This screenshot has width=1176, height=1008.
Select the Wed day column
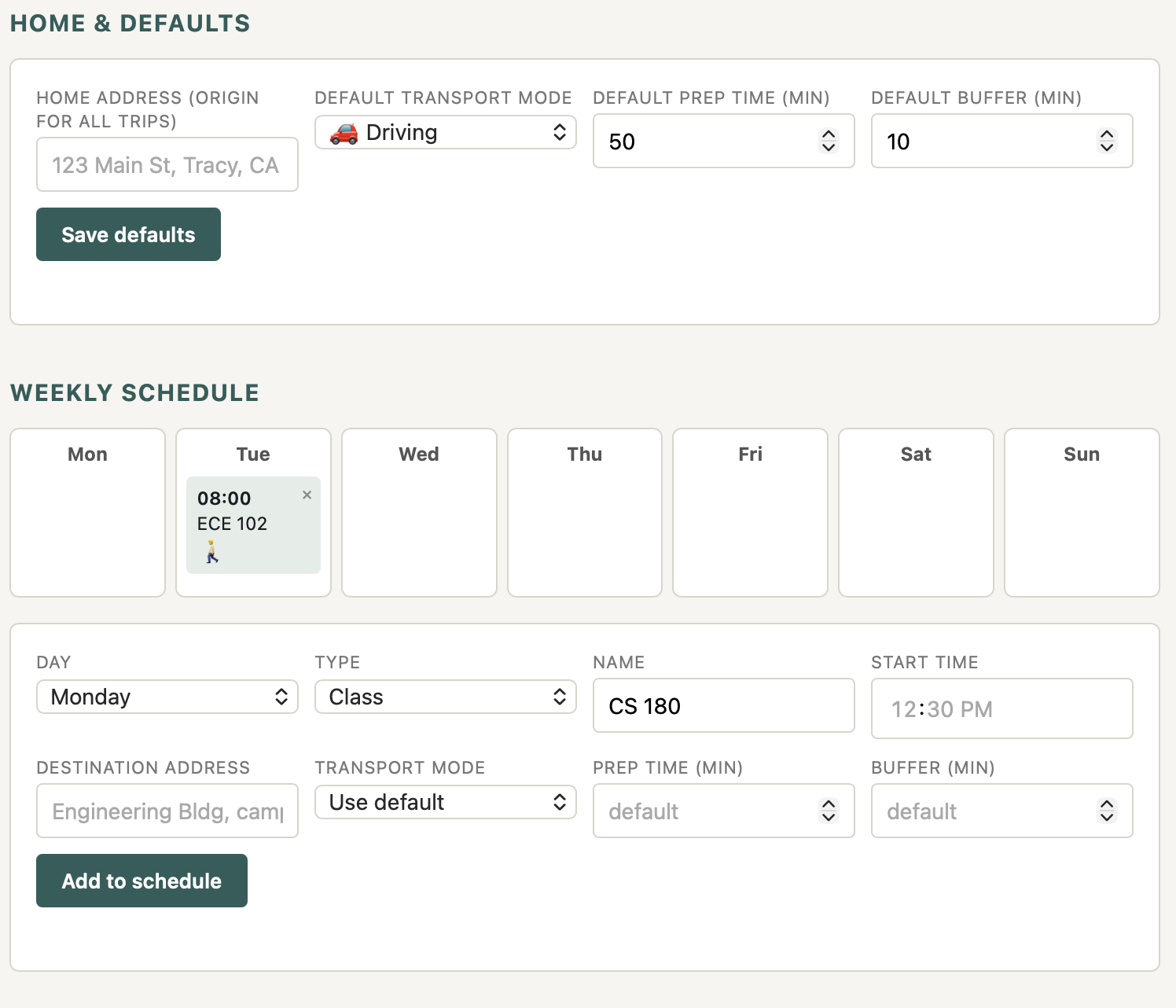pos(419,513)
